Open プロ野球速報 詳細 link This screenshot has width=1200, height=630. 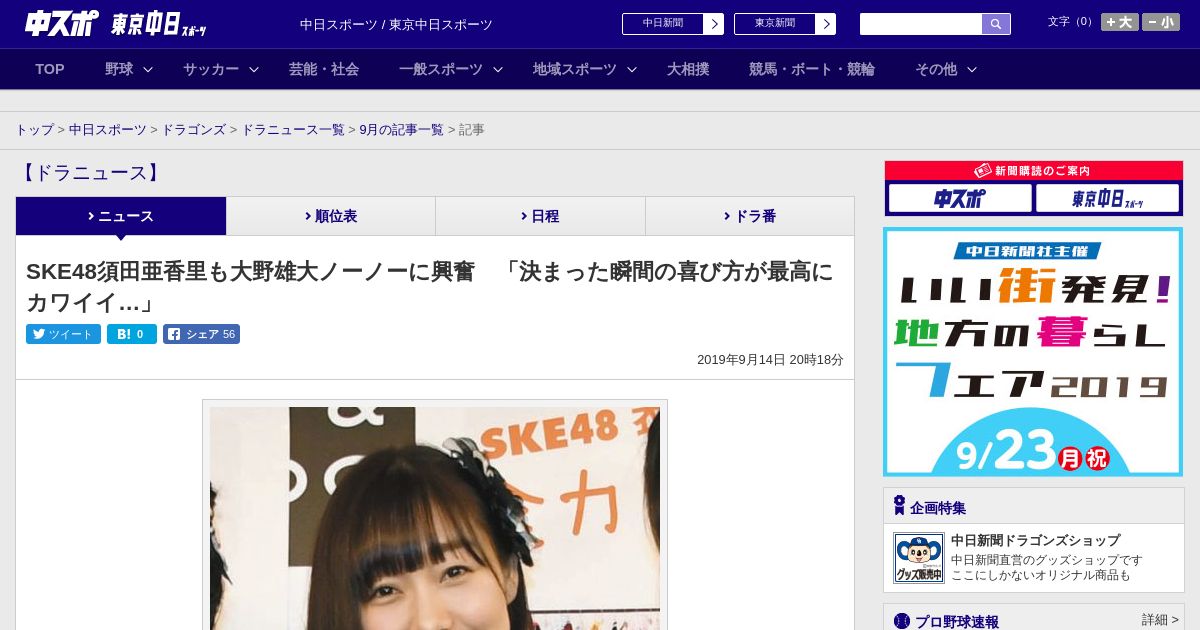click(x=1160, y=620)
